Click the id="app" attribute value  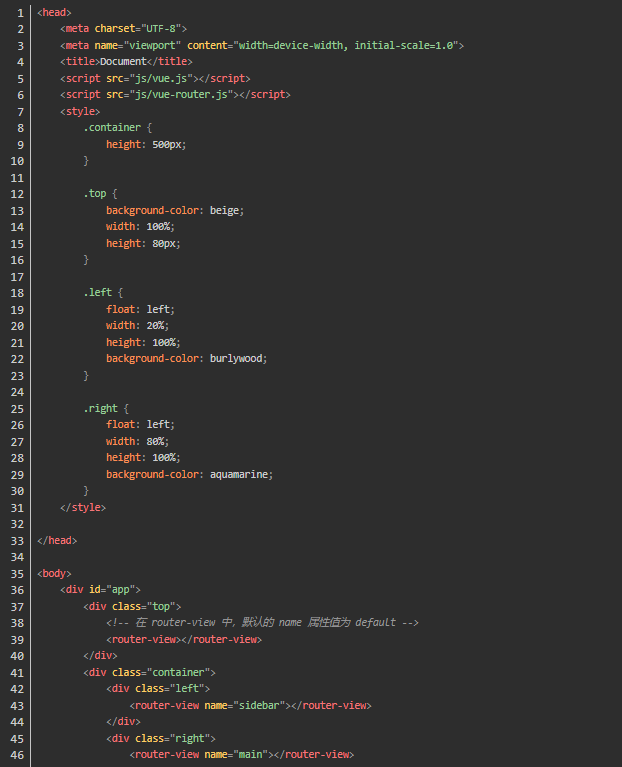(x=118, y=589)
